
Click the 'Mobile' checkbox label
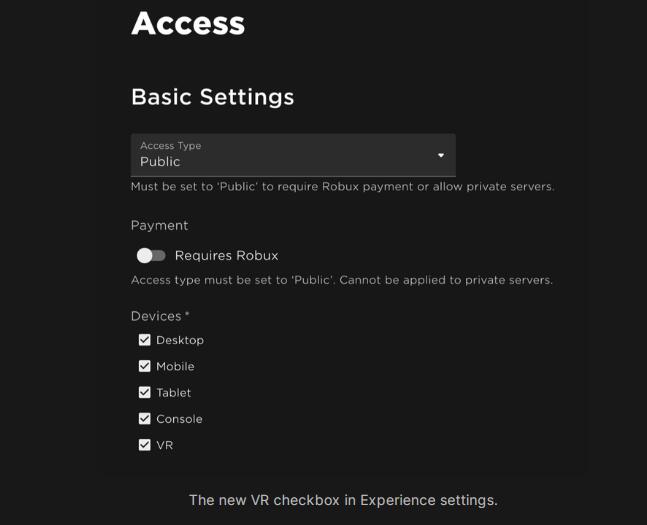click(x=175, y=367)
